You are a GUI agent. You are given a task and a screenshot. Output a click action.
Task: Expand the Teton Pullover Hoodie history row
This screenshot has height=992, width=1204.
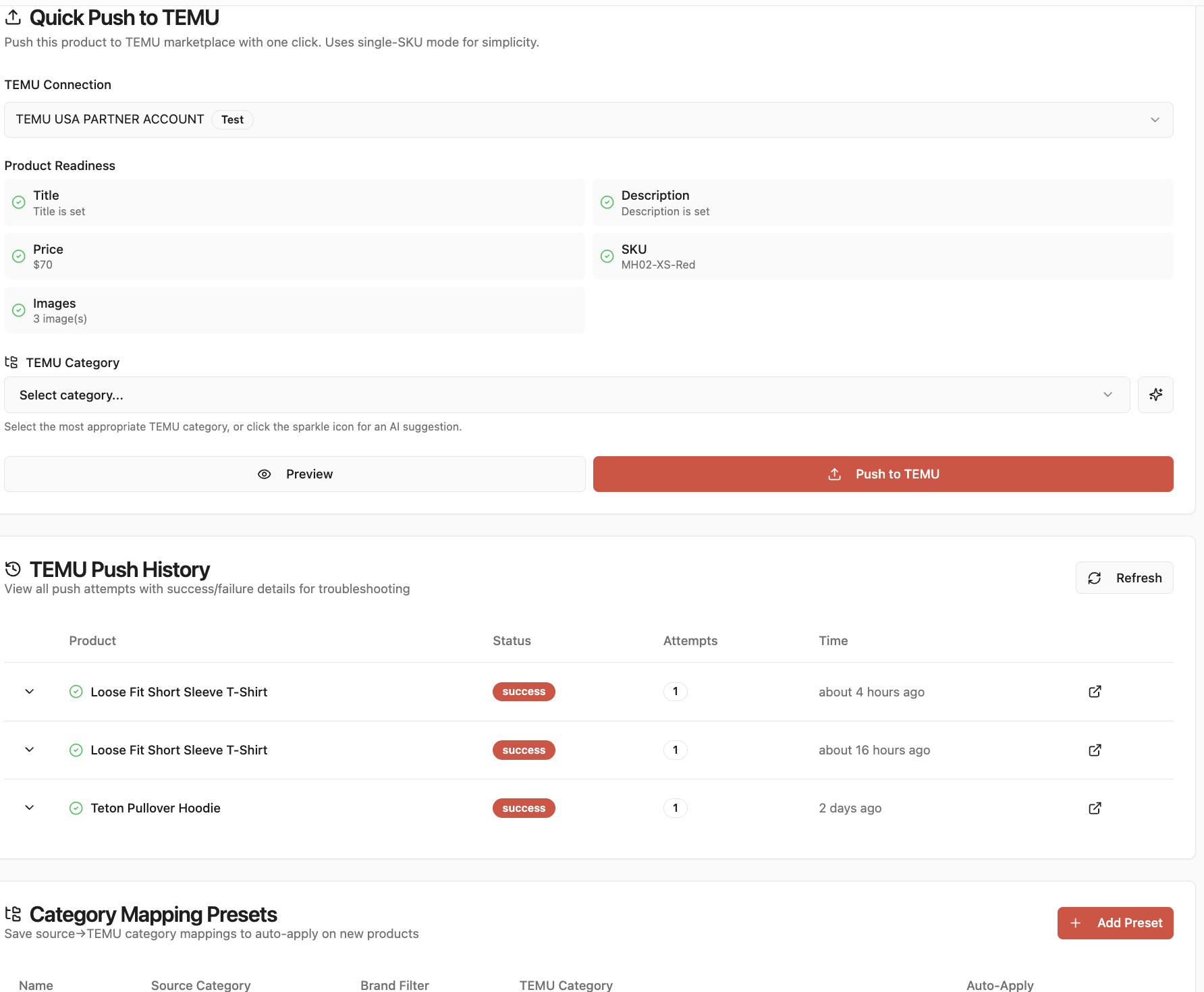[x=29, y=808]
